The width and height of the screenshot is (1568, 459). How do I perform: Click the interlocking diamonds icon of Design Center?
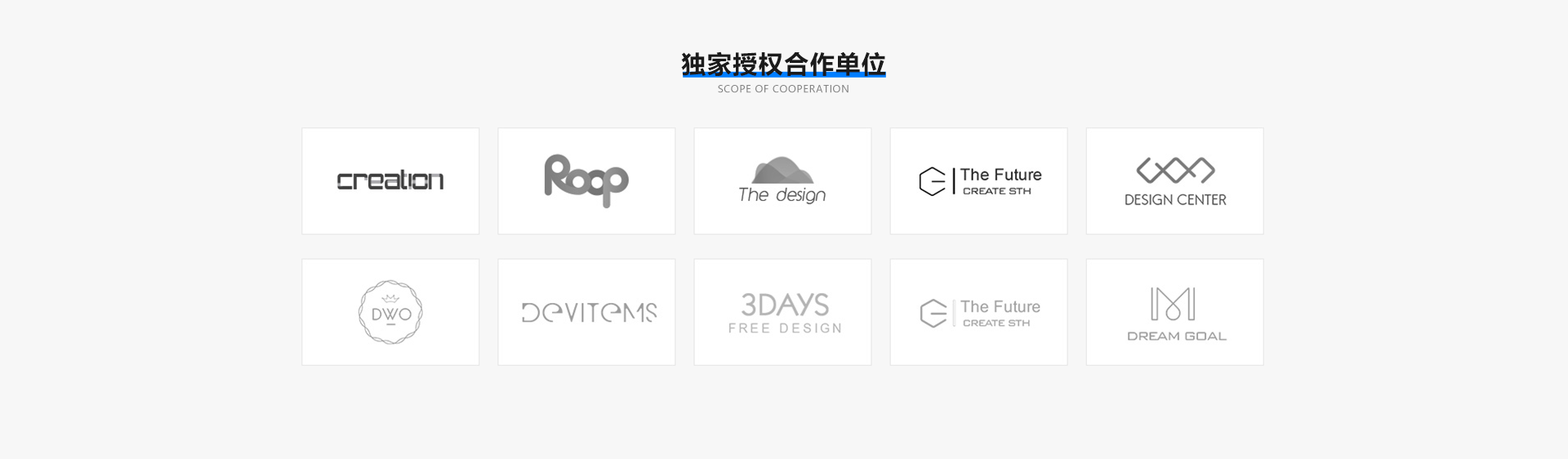(1175, 171)
